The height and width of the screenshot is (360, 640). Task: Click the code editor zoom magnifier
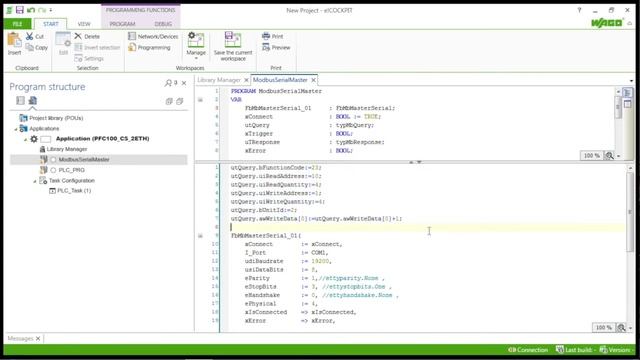[621, 327]
